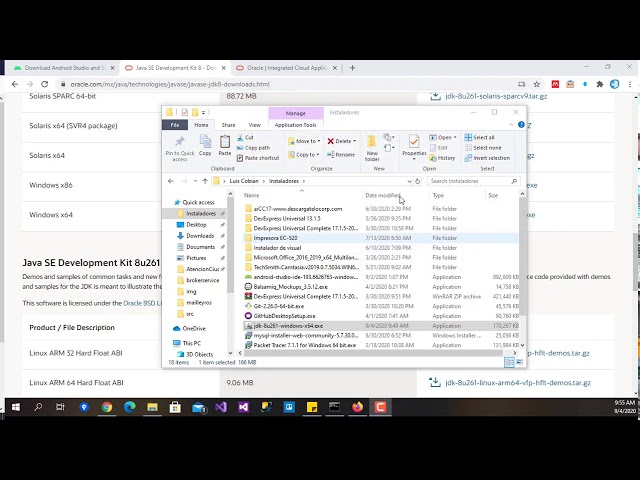
Task: Select OneDrive in the navigation pane
Action: [x=194, y=329]
